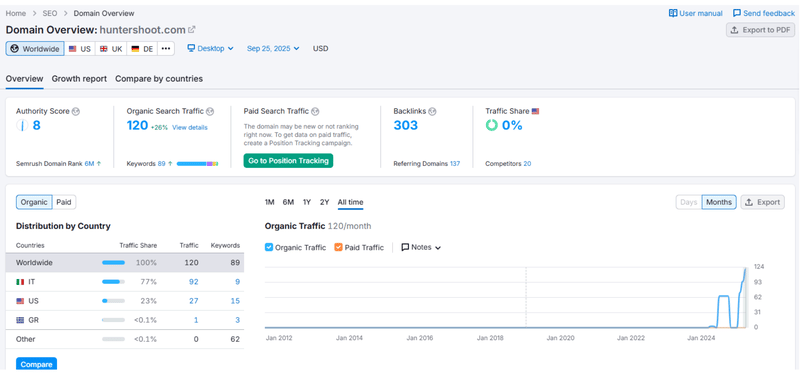
Task: Uncheck the Organic Traffic checkbox
Action: 269,247
